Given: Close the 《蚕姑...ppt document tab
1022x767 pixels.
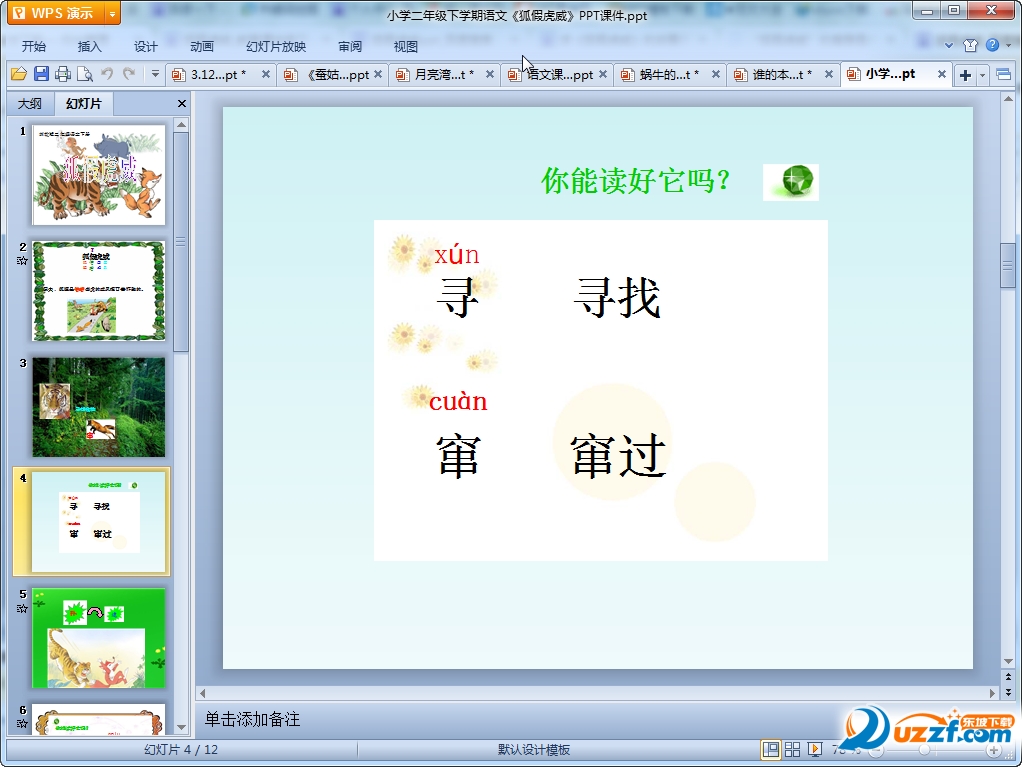Looking at the screenshot, I should (378, 74).
